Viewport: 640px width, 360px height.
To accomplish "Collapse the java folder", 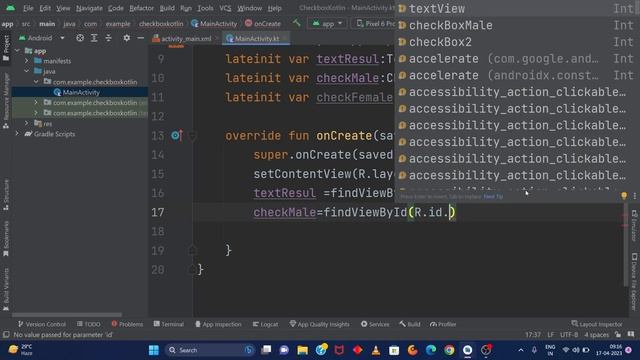I will (27, 71).
